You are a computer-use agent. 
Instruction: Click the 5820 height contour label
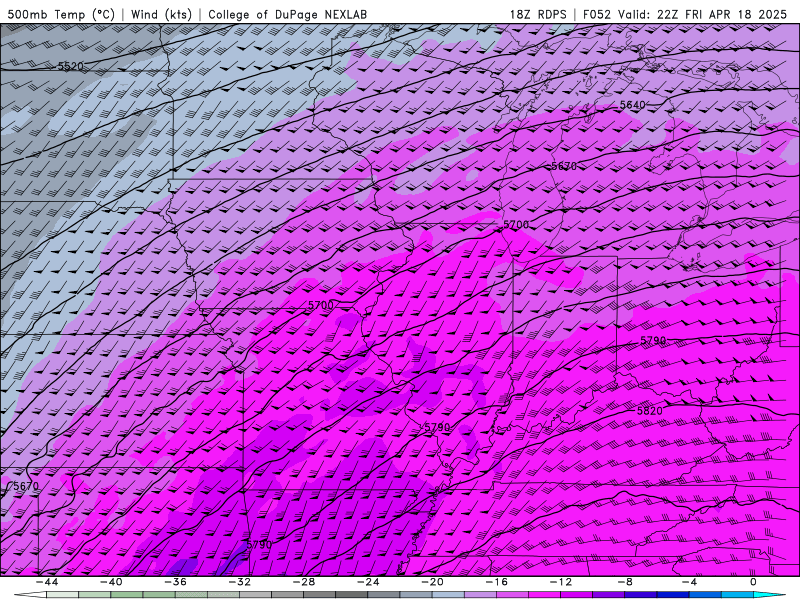click(x=649, y=411)
